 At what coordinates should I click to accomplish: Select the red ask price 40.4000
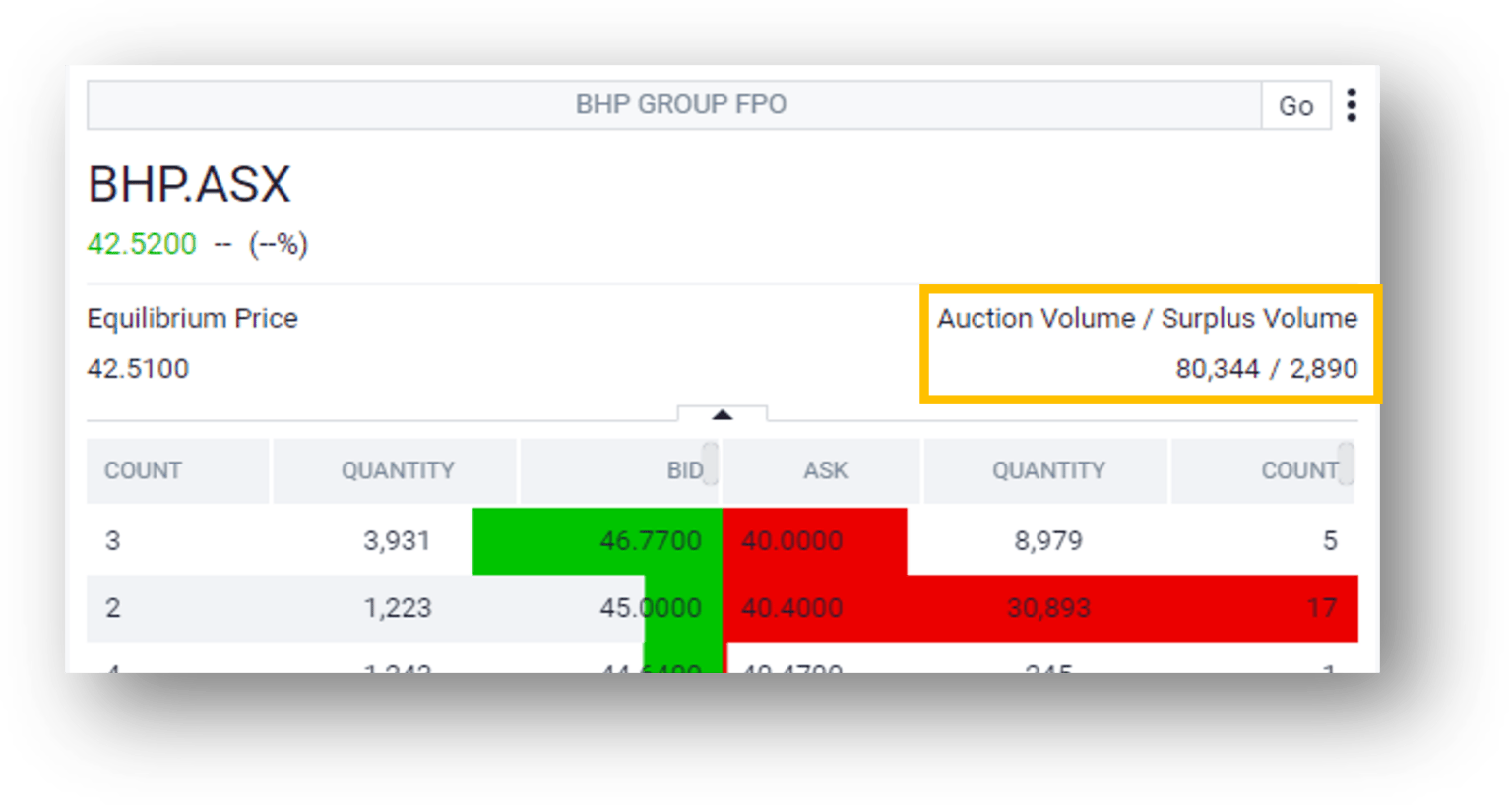(790, 608)
